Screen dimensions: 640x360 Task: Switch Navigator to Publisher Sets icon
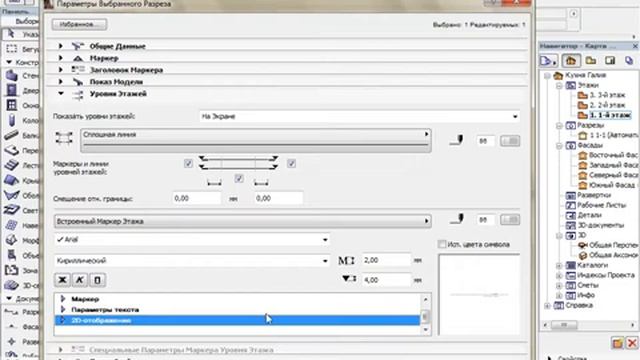coord(629,61)
